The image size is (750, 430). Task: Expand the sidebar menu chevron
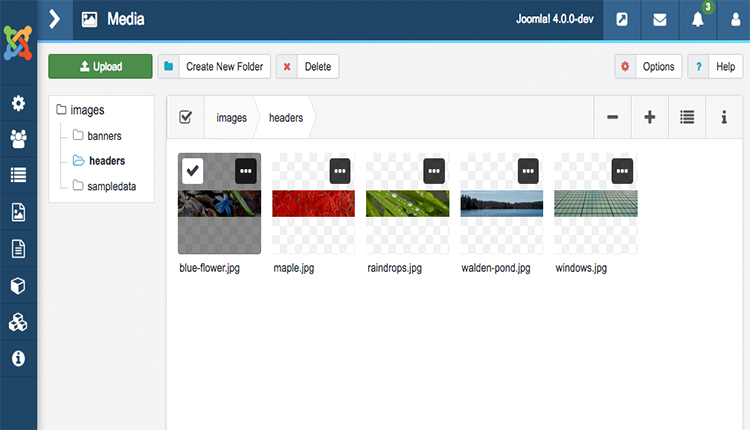tap(55, 19)
